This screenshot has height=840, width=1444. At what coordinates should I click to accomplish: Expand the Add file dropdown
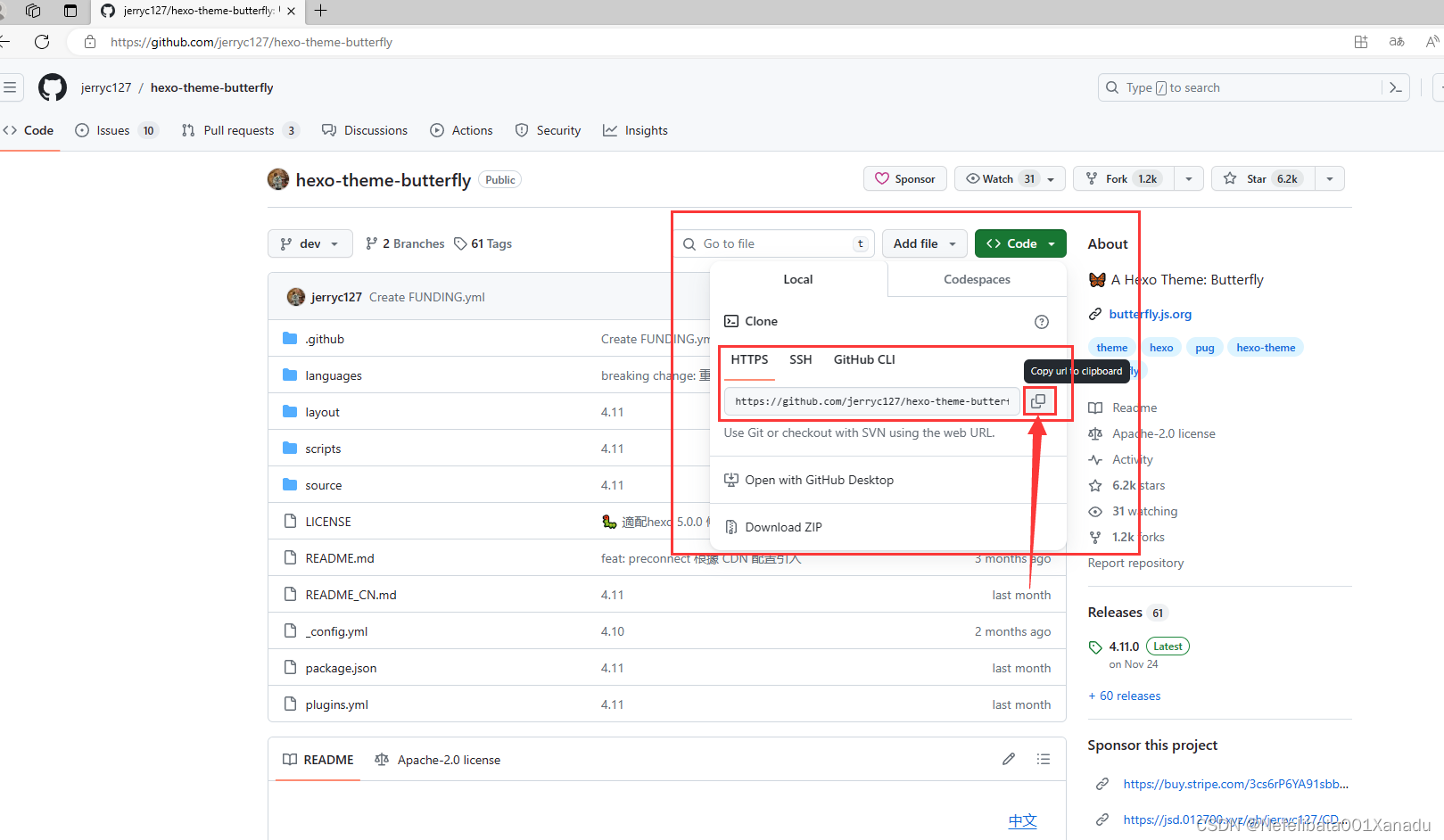click(925, 243)
